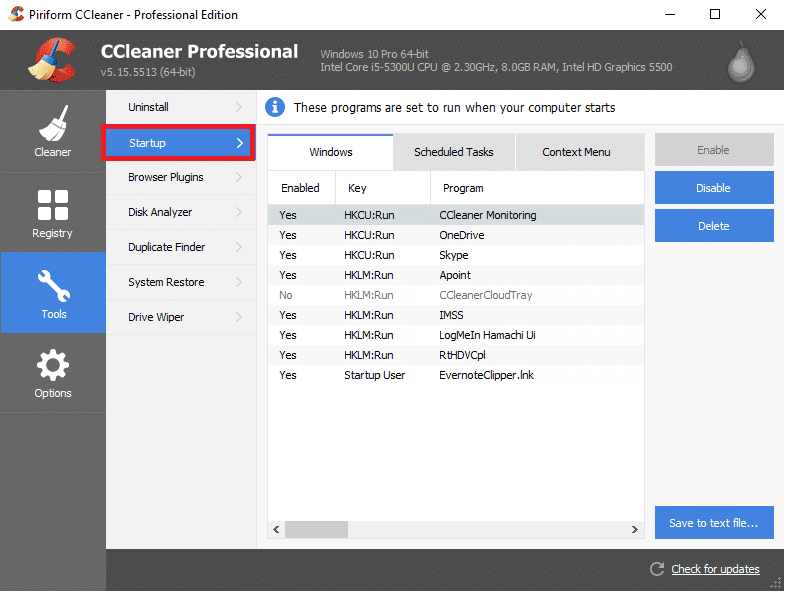The width and height of the screenshot is (789, 595).
Task: Open the Registry grid icon section
Action: click(52, 212)
